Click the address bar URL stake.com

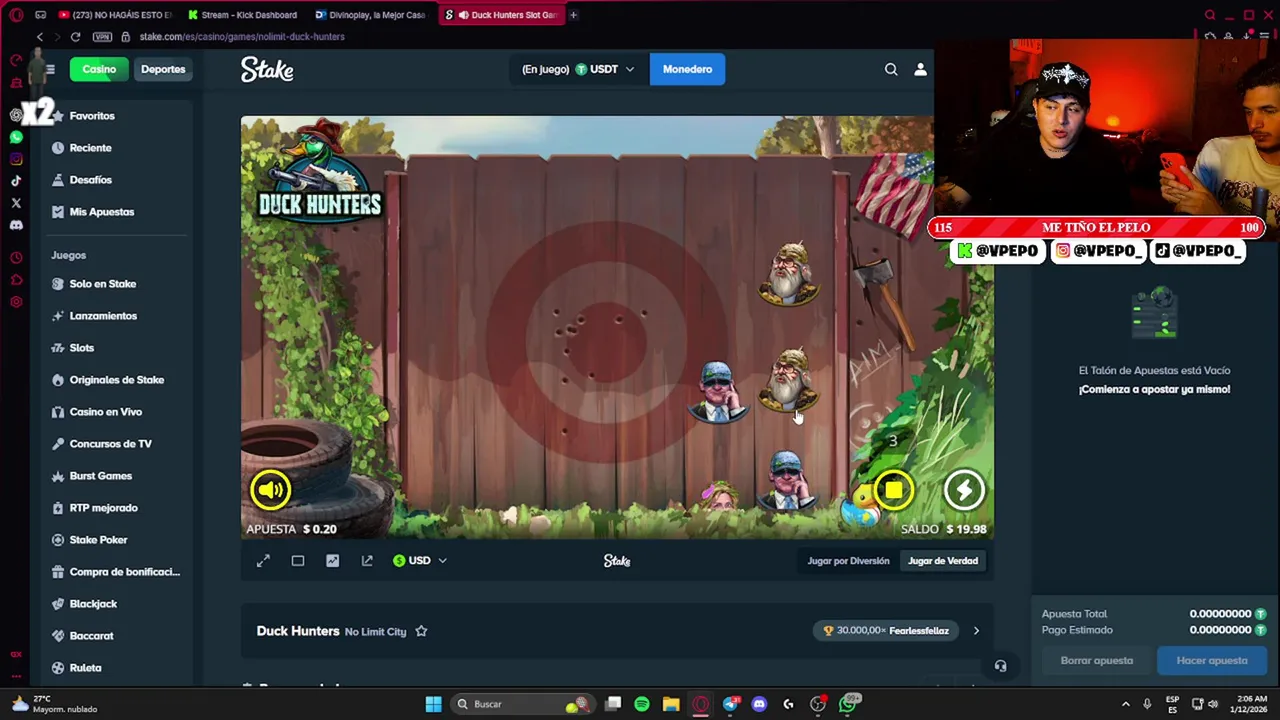[242, 37]
